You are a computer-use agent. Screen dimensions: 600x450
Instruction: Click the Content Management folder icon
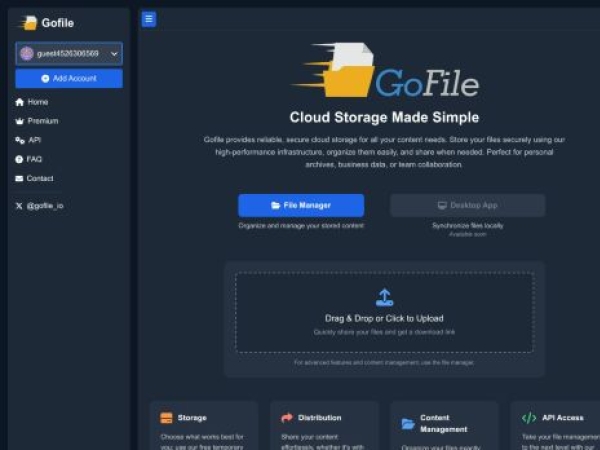click(x=408, y=424)
